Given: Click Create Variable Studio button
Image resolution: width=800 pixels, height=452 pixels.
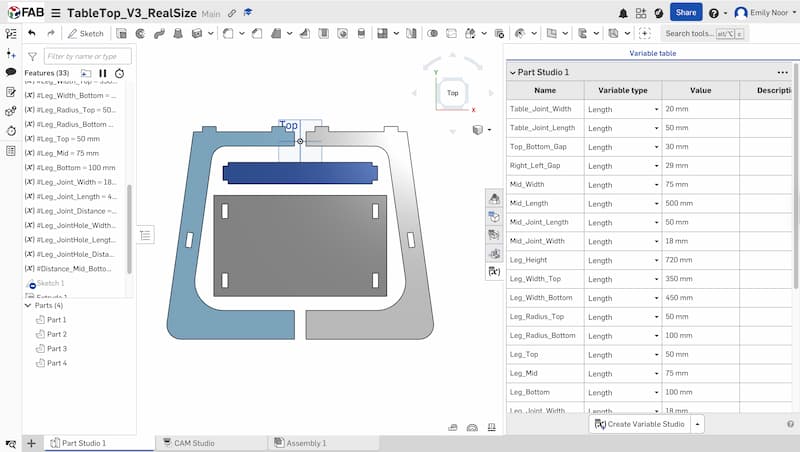Looking at the screenshot, I should 640,424.
